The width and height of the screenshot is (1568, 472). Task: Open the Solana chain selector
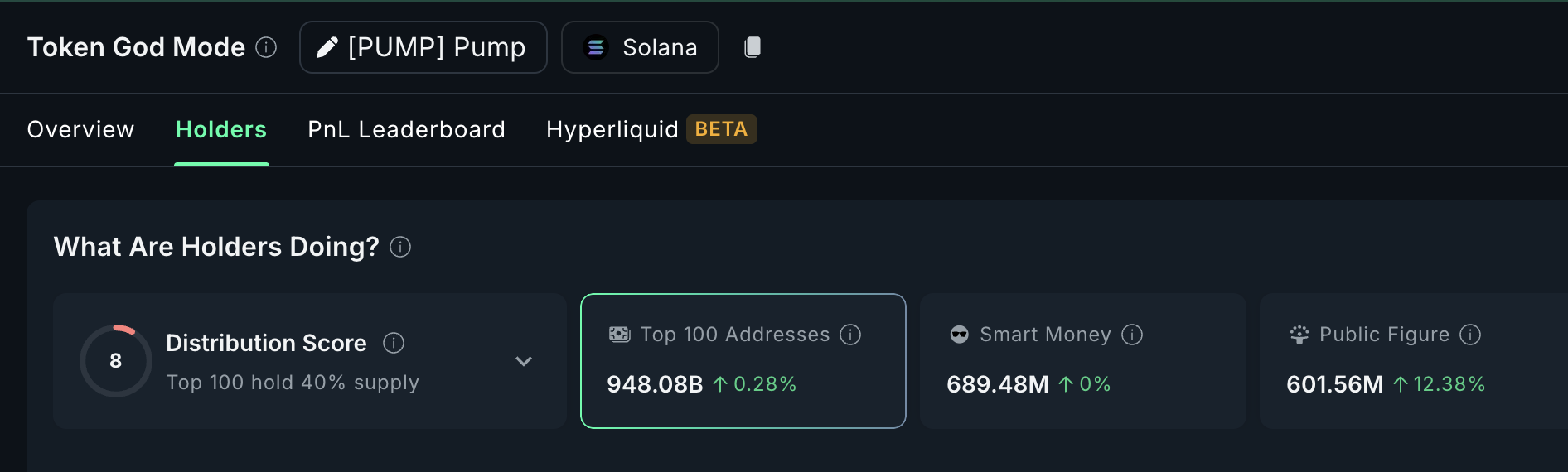(x=640, y=47)
